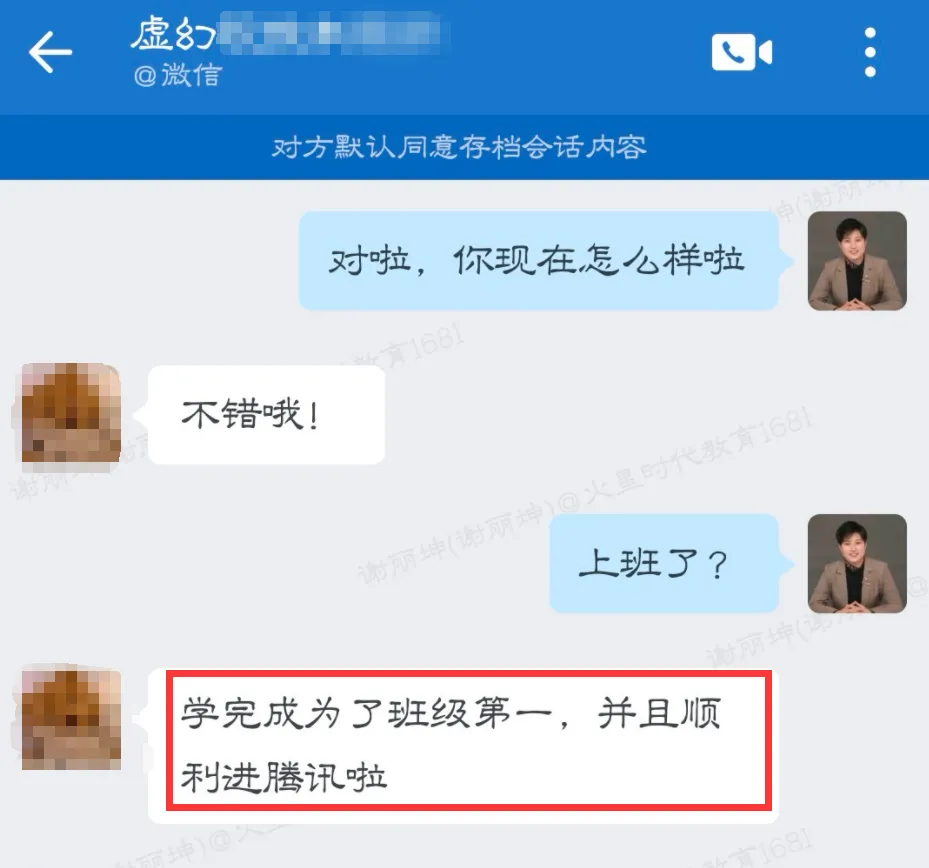Open sender avatar beside 上班了? message
929x868 pixels.
coord(857,563)
